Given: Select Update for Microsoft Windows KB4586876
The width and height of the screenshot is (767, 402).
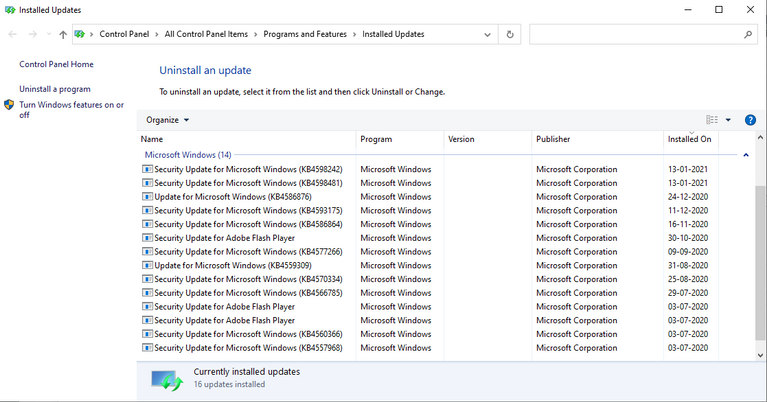Looking at the screenshot, I should 233,197.
